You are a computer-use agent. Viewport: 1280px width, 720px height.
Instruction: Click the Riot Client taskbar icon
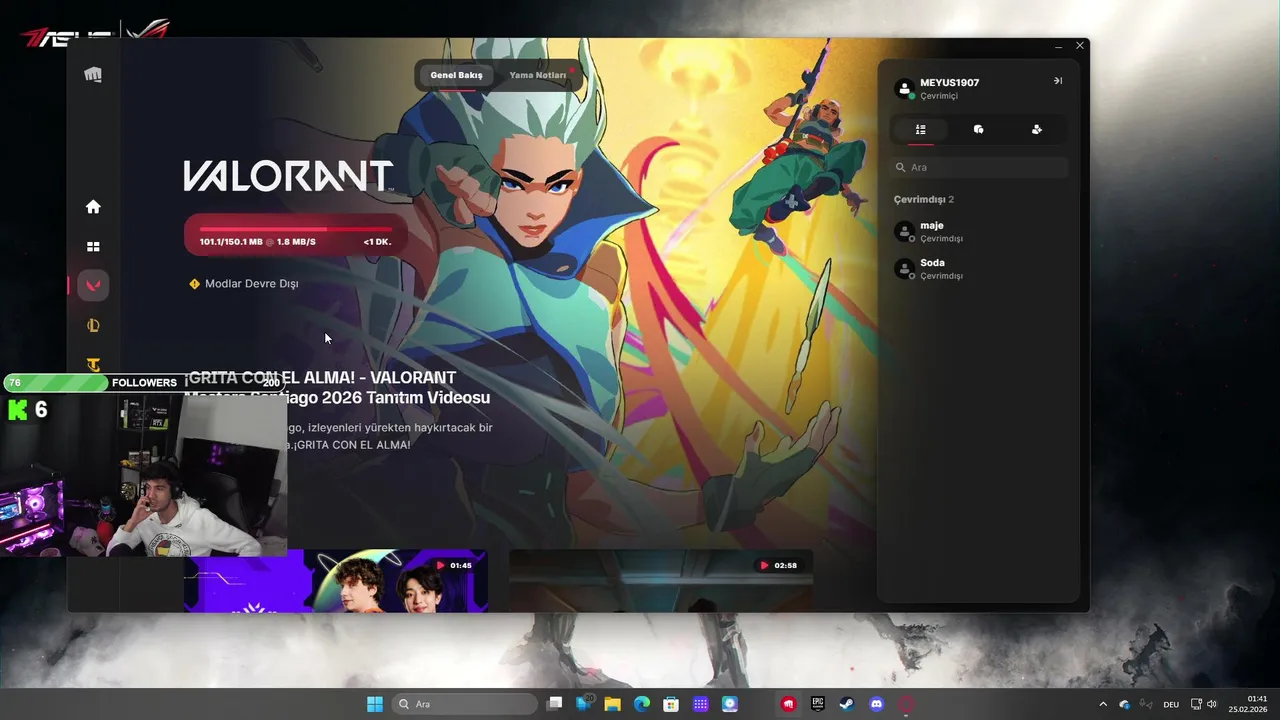click(789, 704)
